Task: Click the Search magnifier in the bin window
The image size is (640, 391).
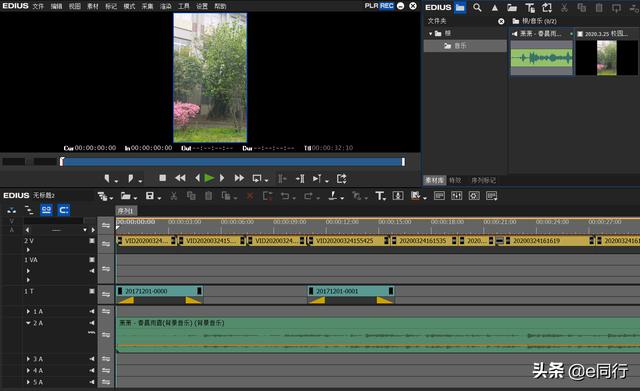Action: [x=477, y=7]
